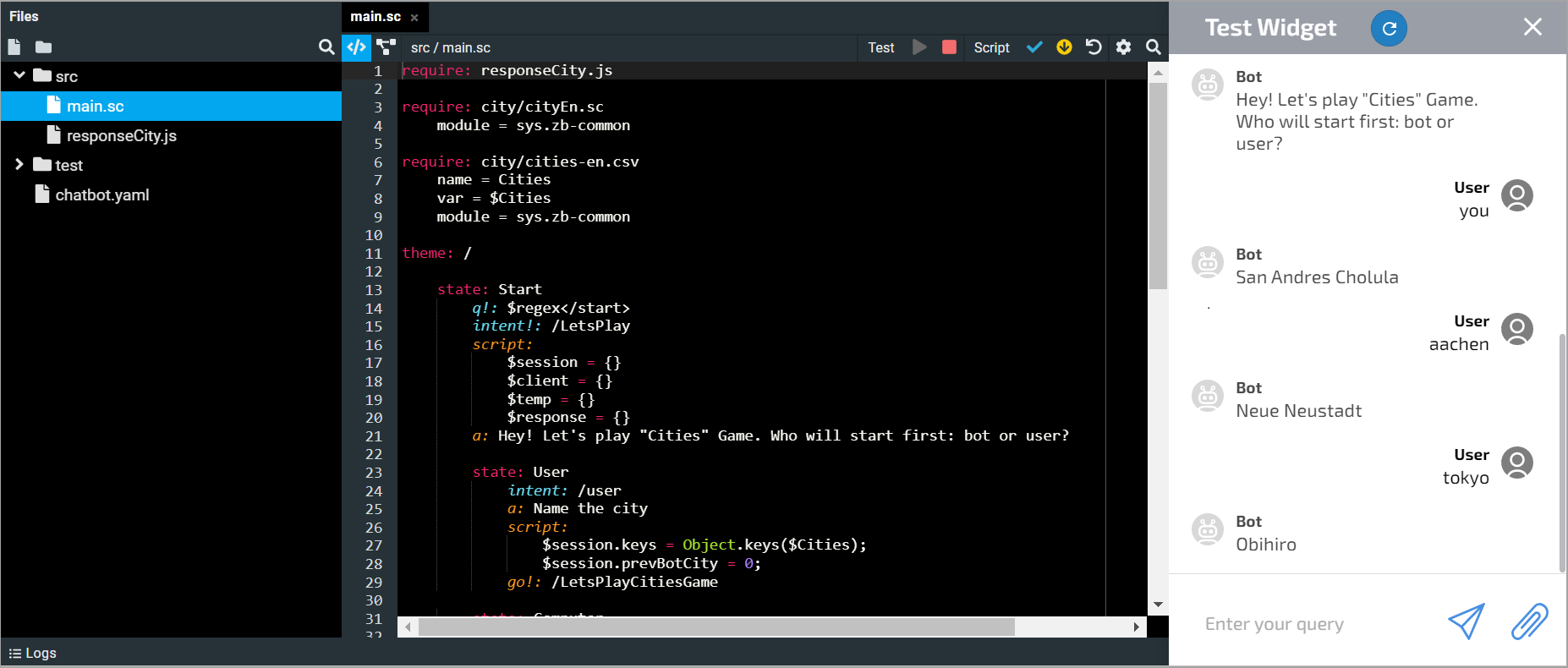Open search in the code editor
This screenshot has width=1568, height=668.
point(1153,47)
